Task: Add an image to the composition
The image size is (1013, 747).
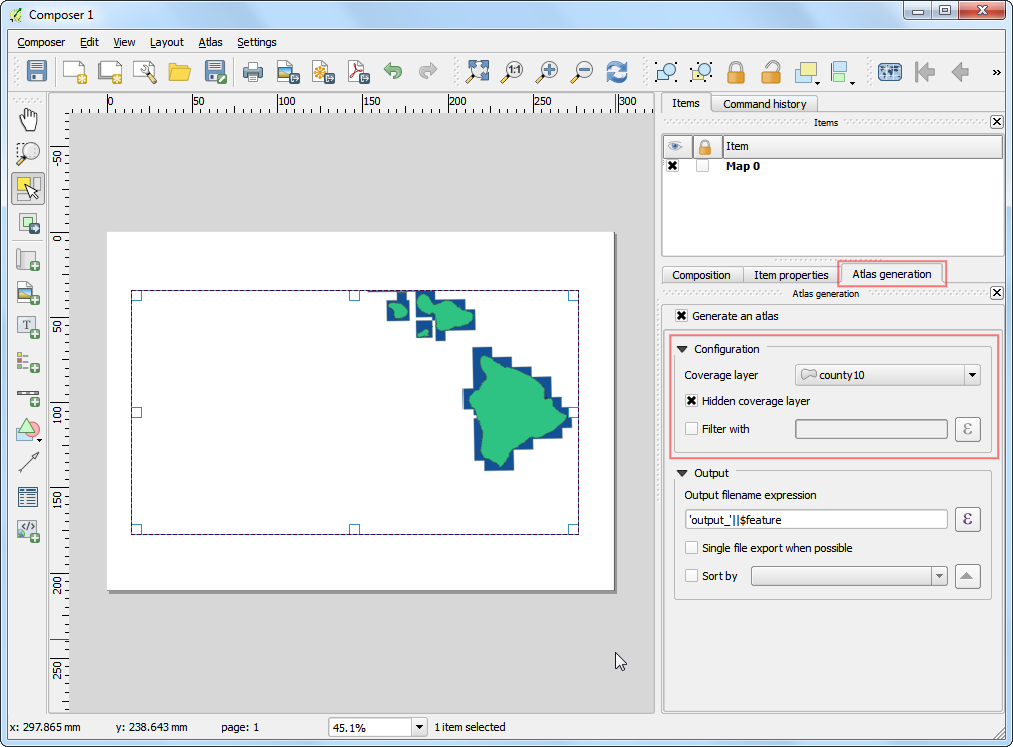Action: 28,293
